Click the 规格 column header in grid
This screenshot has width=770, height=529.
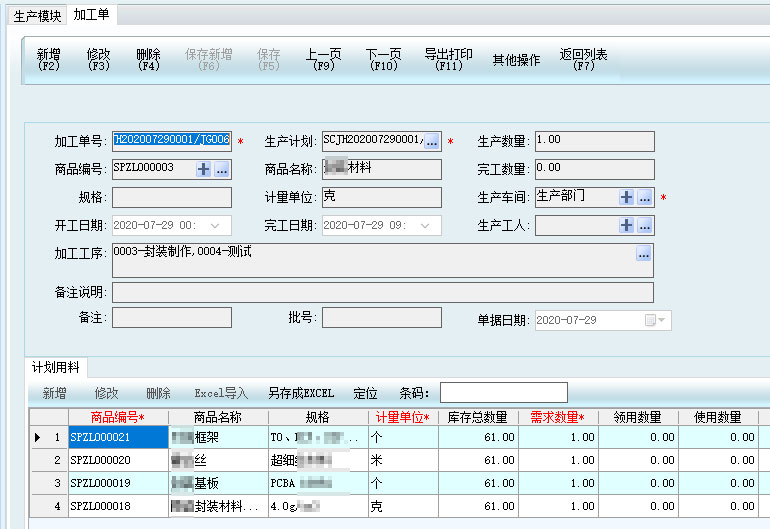pos(318,418)
